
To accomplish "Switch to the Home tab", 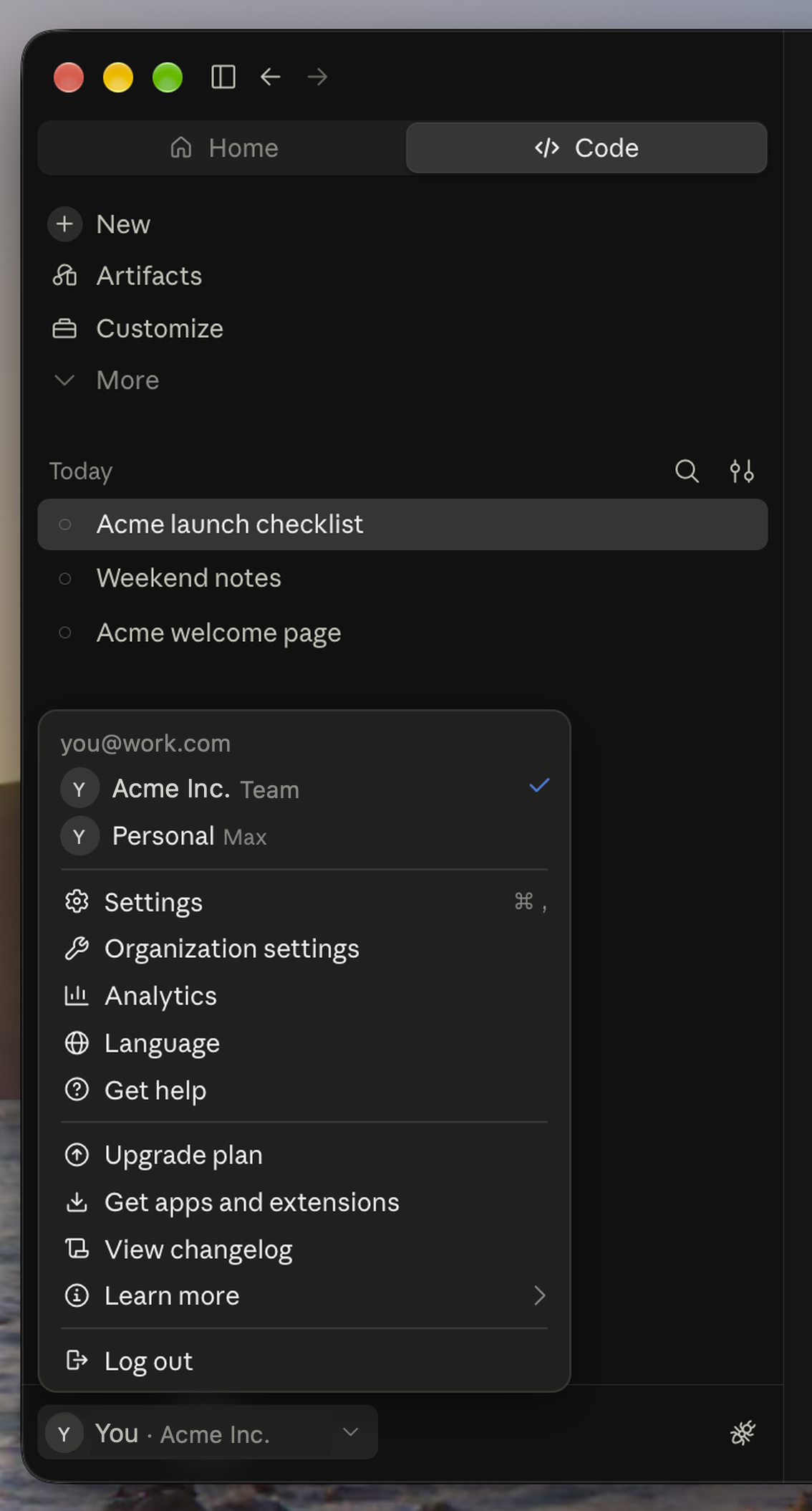I will 223,148.
